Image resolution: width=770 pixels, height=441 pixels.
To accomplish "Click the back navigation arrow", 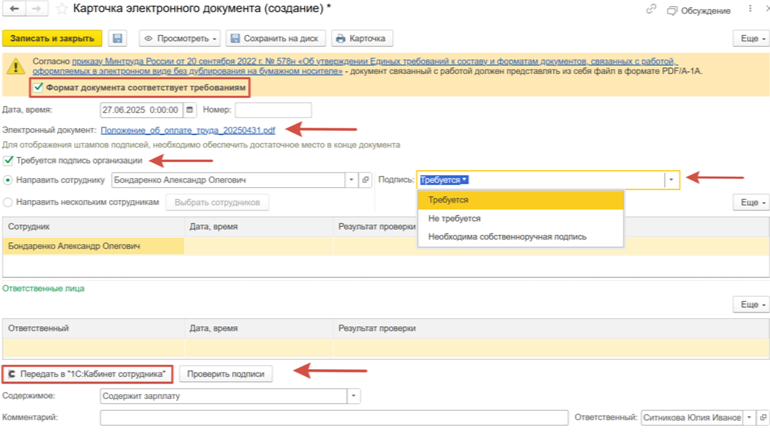I will point(14,10).
